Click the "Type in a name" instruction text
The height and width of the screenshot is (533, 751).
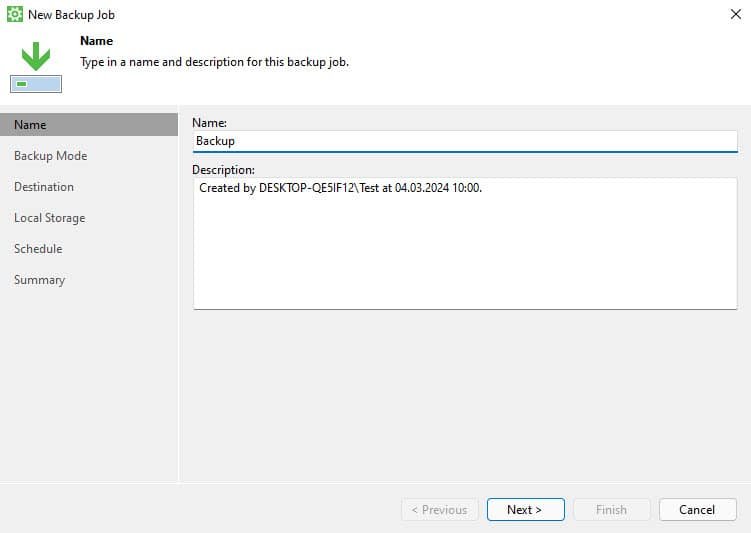(214, 62)
